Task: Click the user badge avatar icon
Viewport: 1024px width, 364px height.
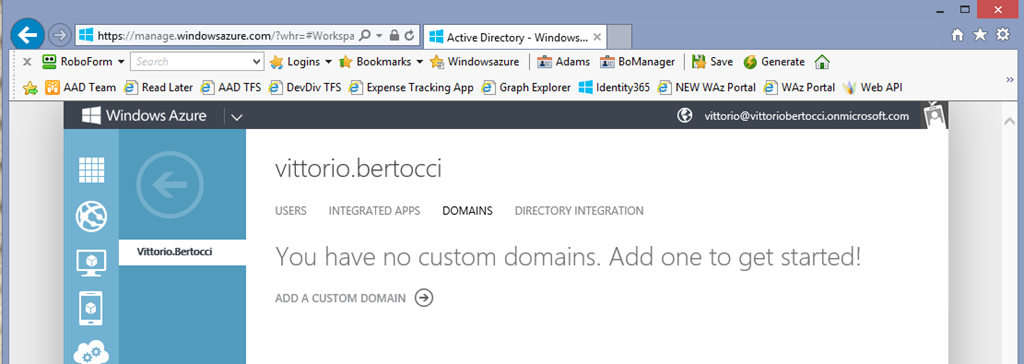Action: pos(936,115)
